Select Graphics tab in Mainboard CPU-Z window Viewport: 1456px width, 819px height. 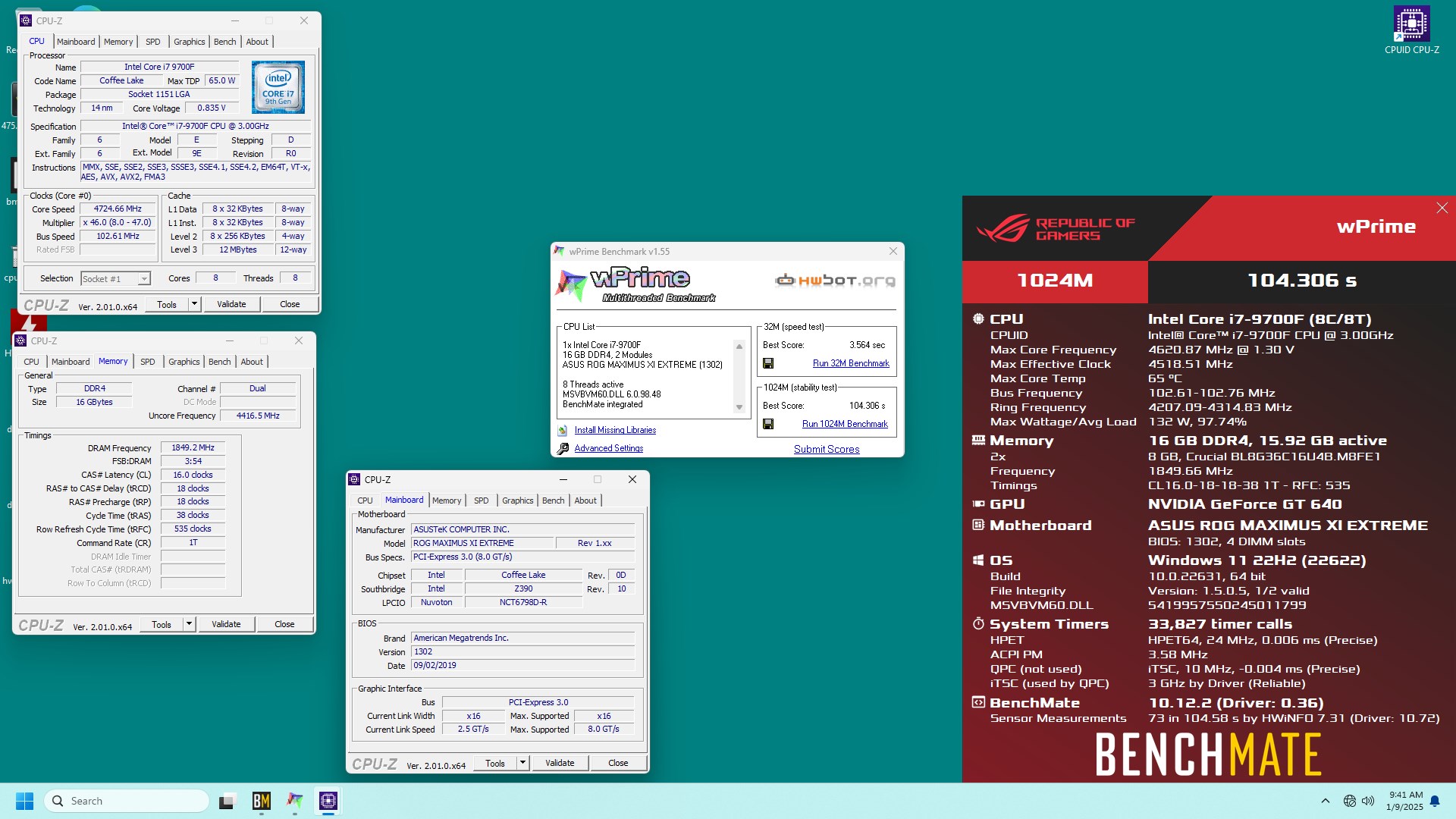coord(518,500)
